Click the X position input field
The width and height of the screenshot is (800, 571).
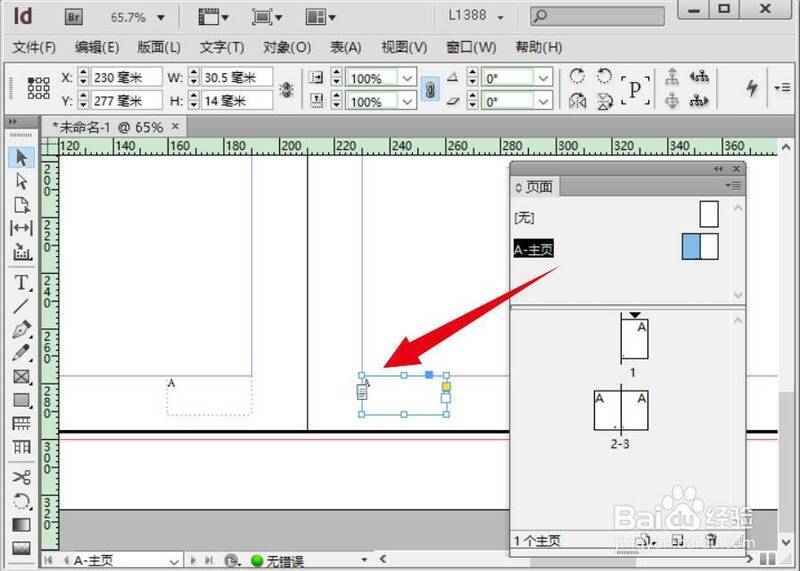pyautogui.click(x=125, y=78)
